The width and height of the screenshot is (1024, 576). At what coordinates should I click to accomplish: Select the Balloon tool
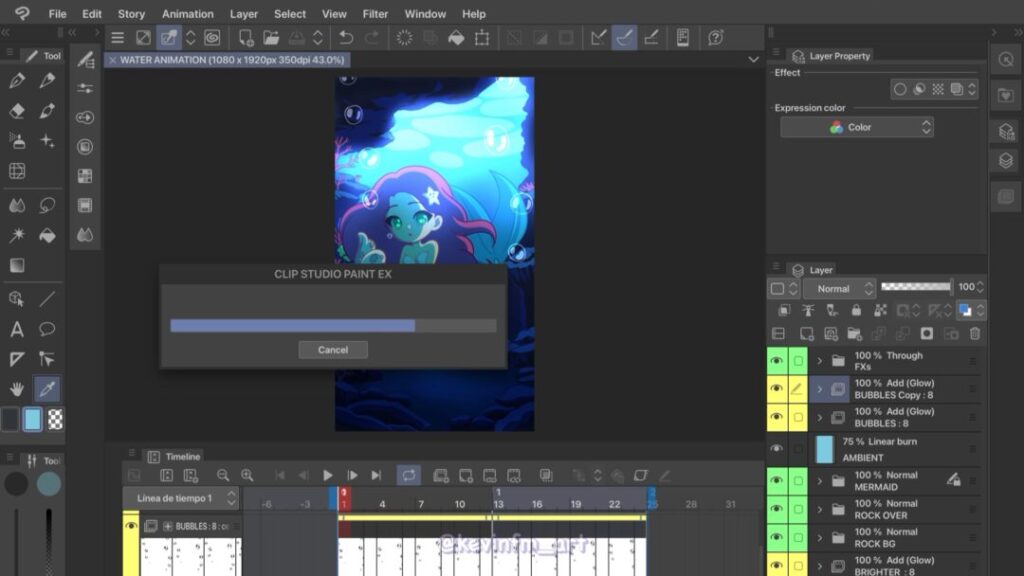(47, 329)
